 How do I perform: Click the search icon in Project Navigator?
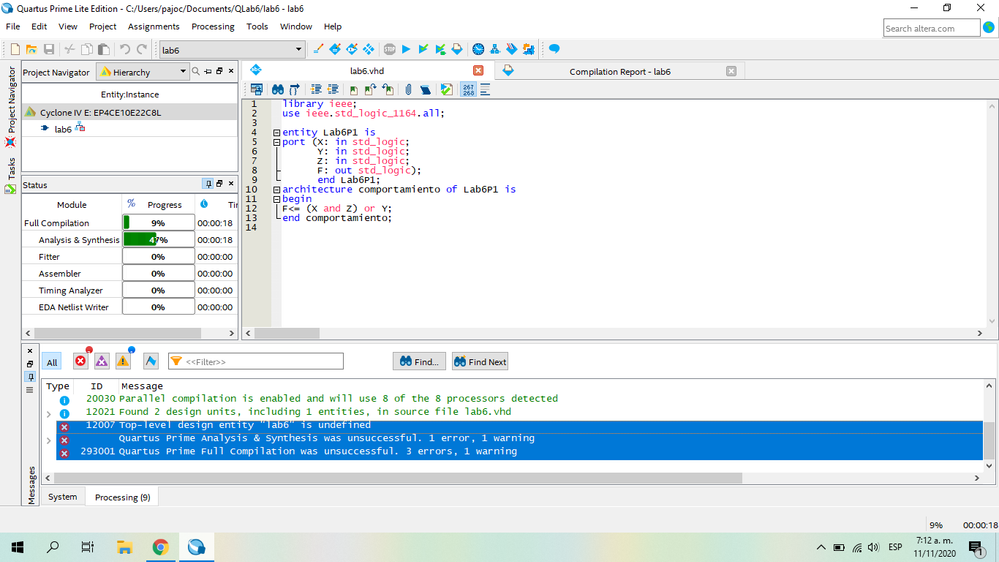click(196, 72)
